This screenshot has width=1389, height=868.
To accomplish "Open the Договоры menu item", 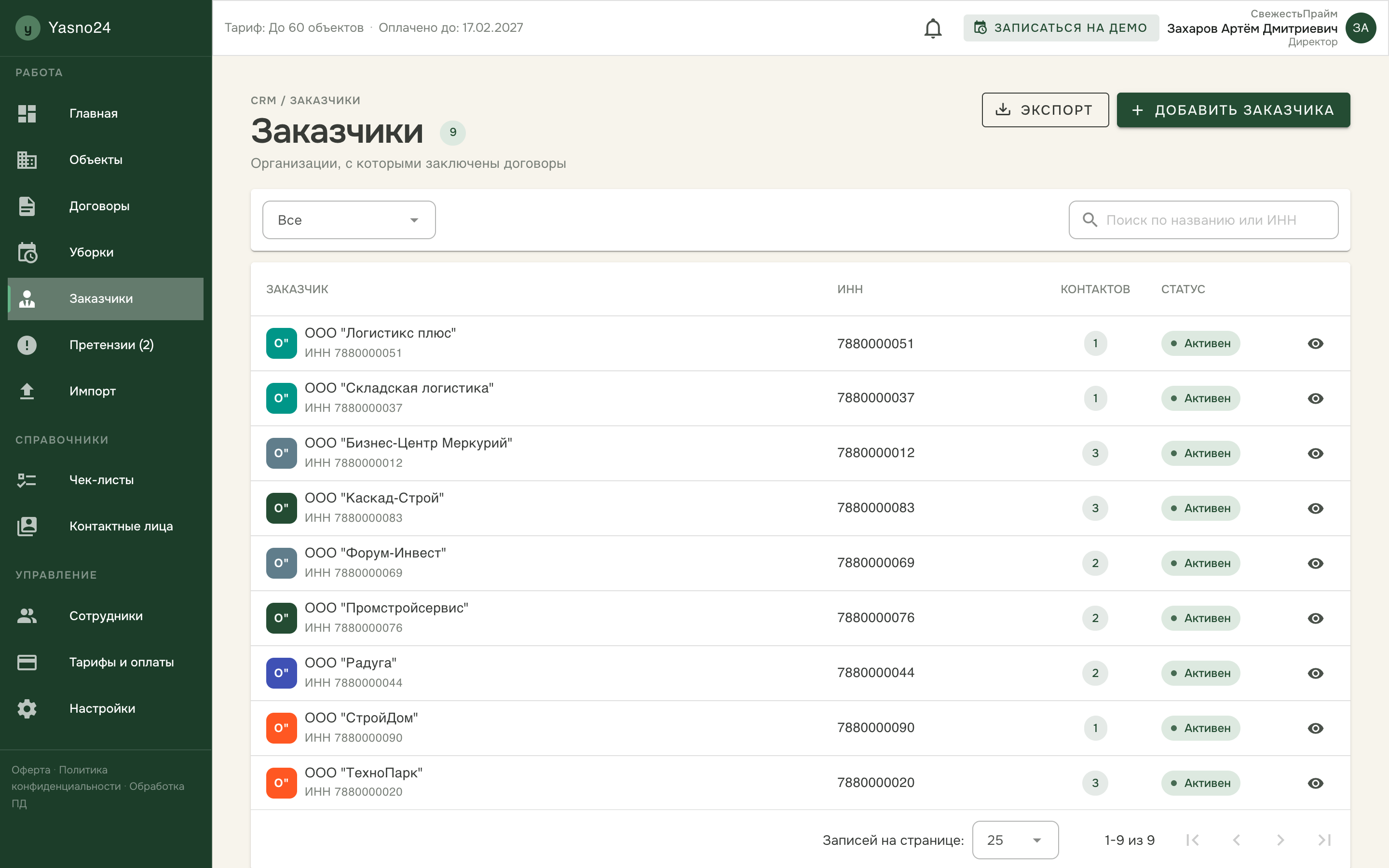I will [x=106, y=206].
